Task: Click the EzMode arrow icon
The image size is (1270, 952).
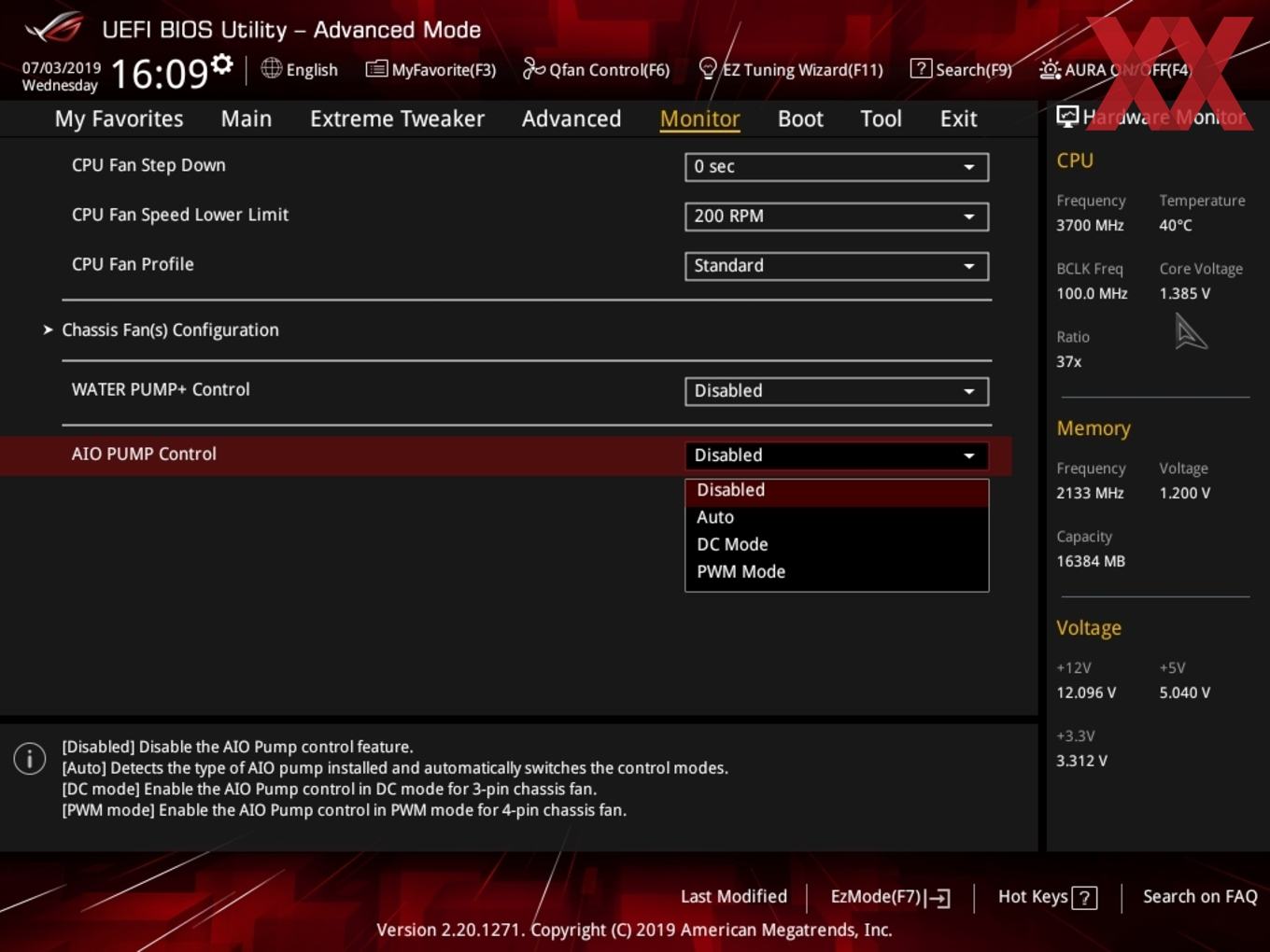Action: (938, 898)
